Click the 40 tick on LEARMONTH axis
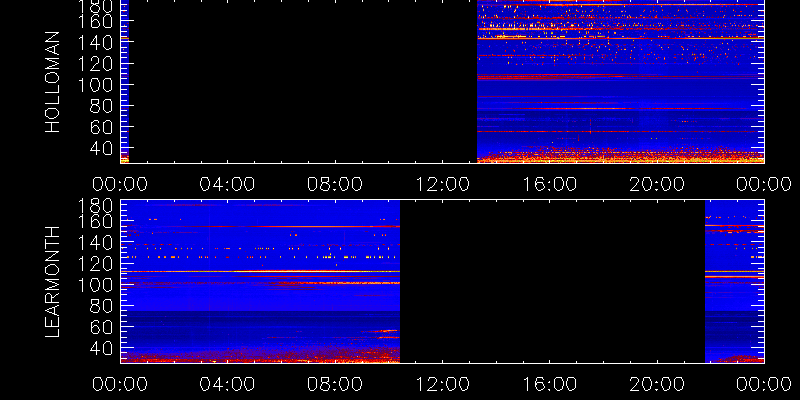The width and height of the screenshot is (800, 400). click(101, 348)
